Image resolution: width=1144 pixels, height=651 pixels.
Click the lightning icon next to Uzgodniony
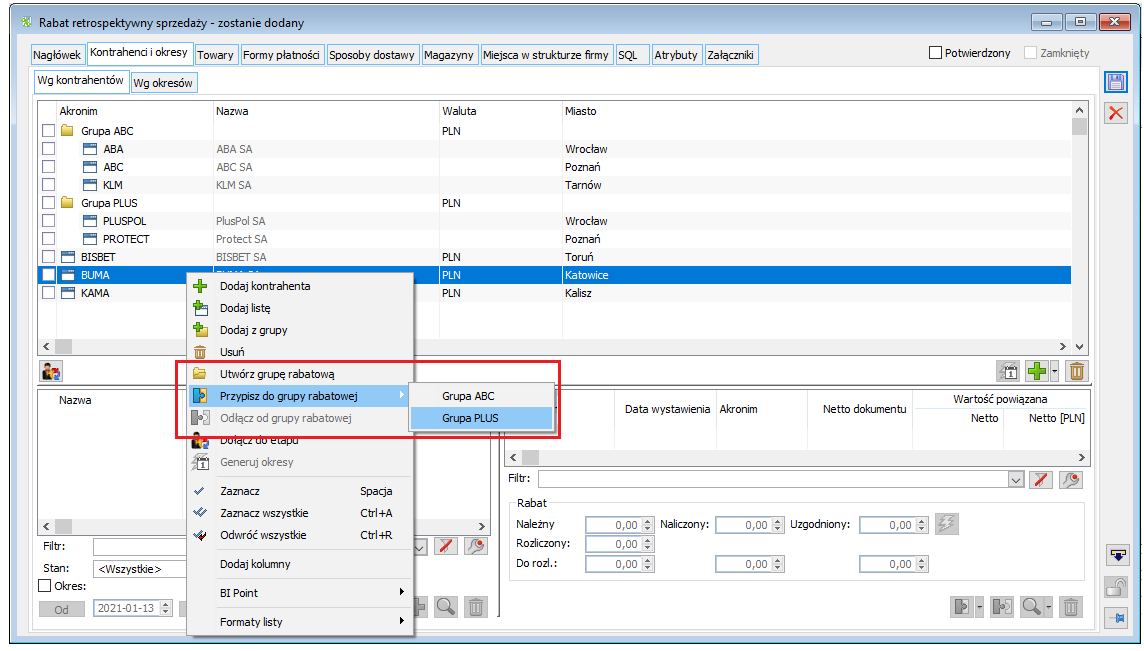tap(946, 524)
